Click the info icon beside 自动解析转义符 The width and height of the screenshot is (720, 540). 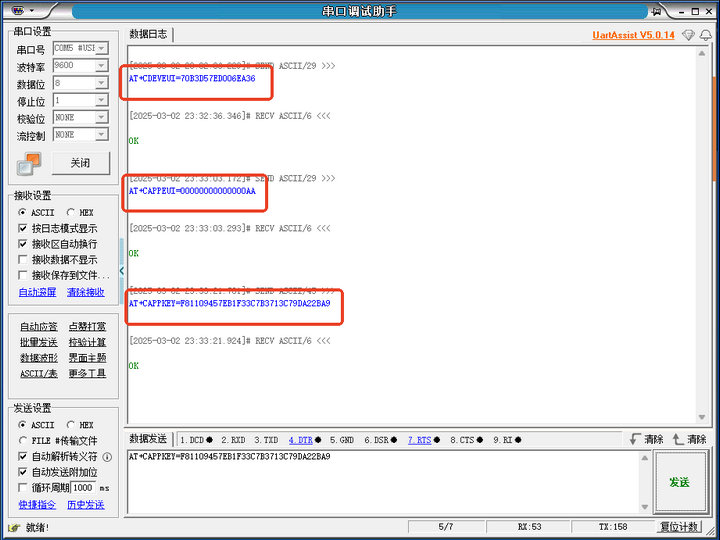click(106, 456)
